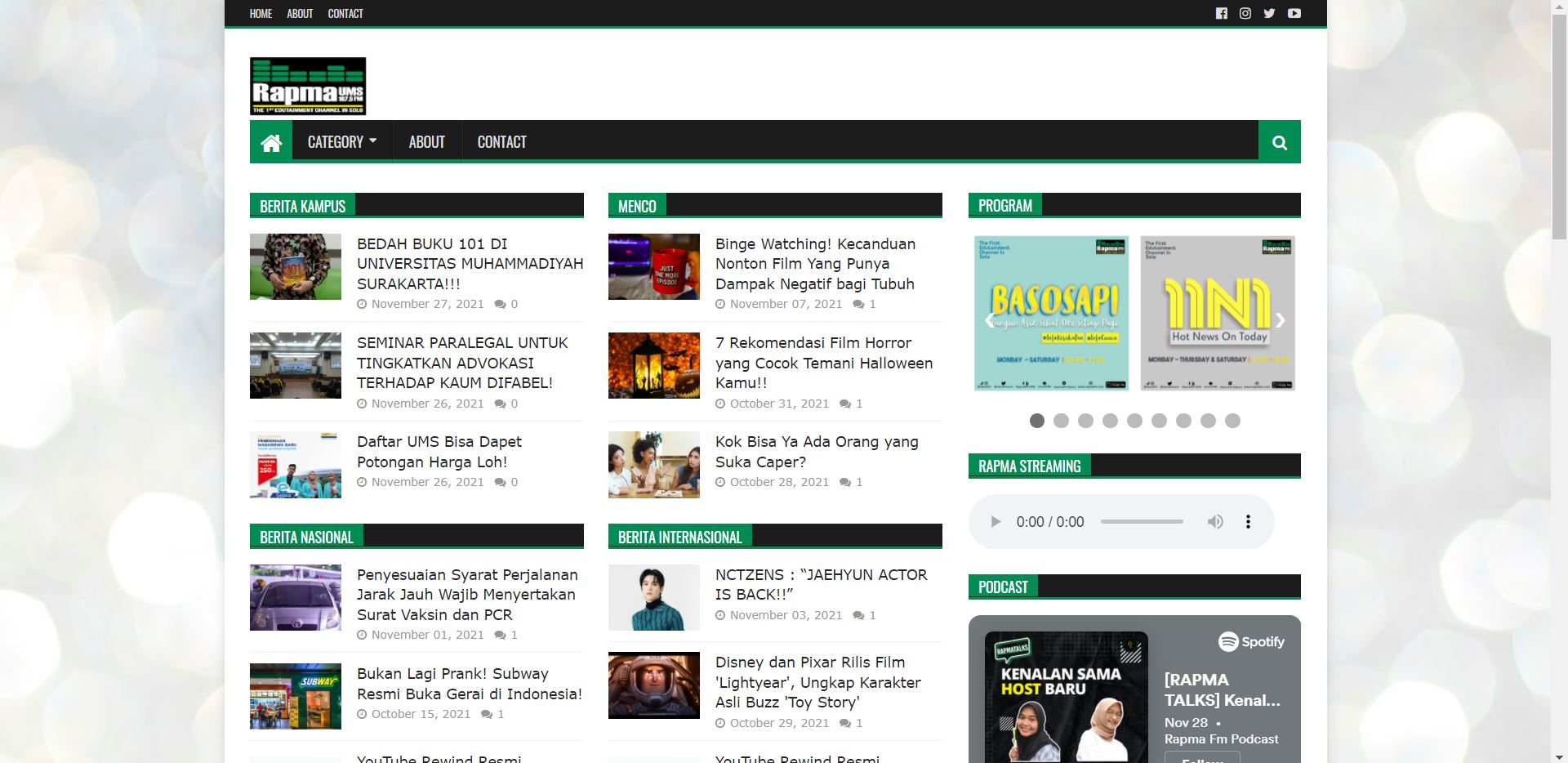This screenshot has width=1568, height=763.
Task: Go to next program slide arrow
Action: pyautogui.click(x=1280, y=320)
